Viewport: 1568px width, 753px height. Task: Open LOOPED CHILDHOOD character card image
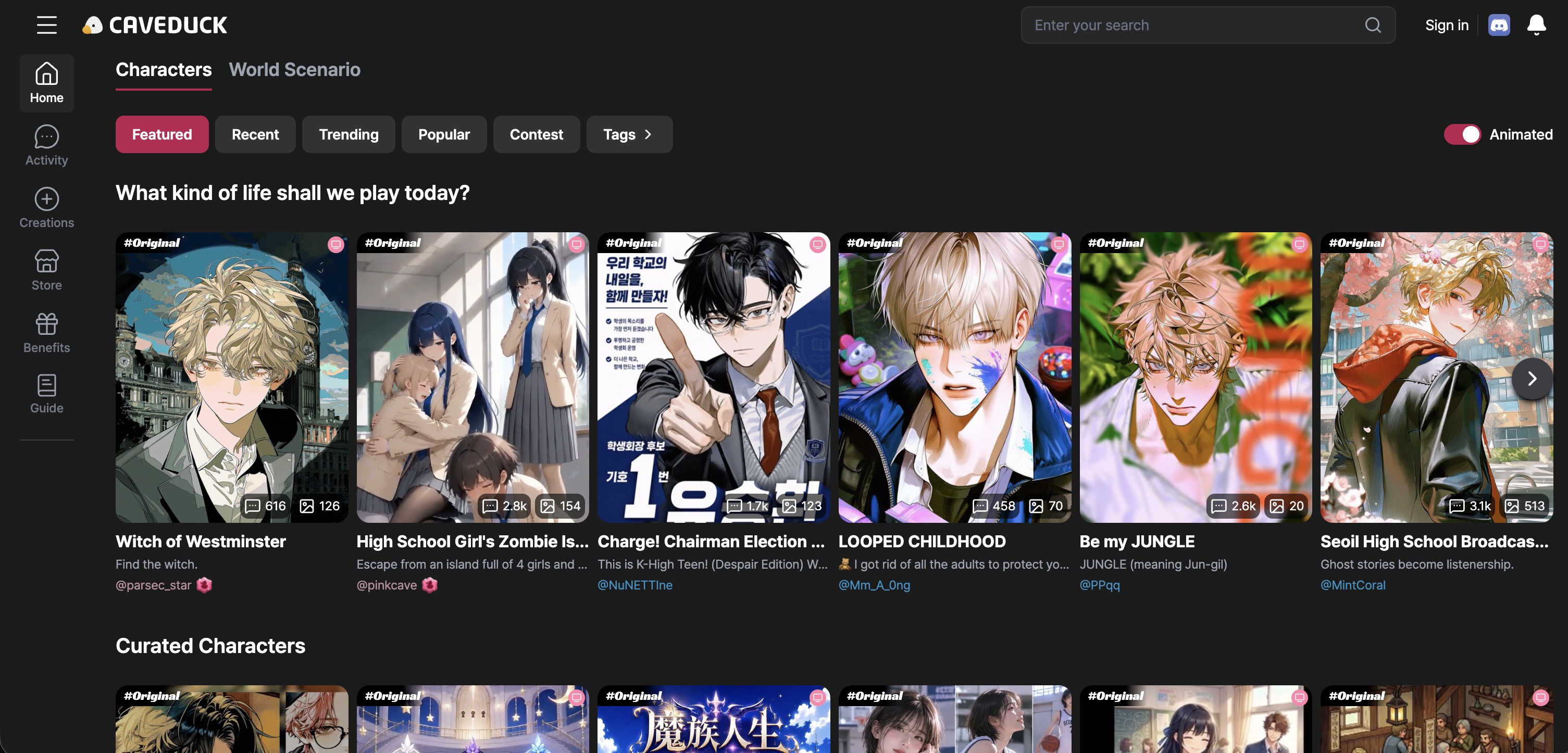click(954, 377)
